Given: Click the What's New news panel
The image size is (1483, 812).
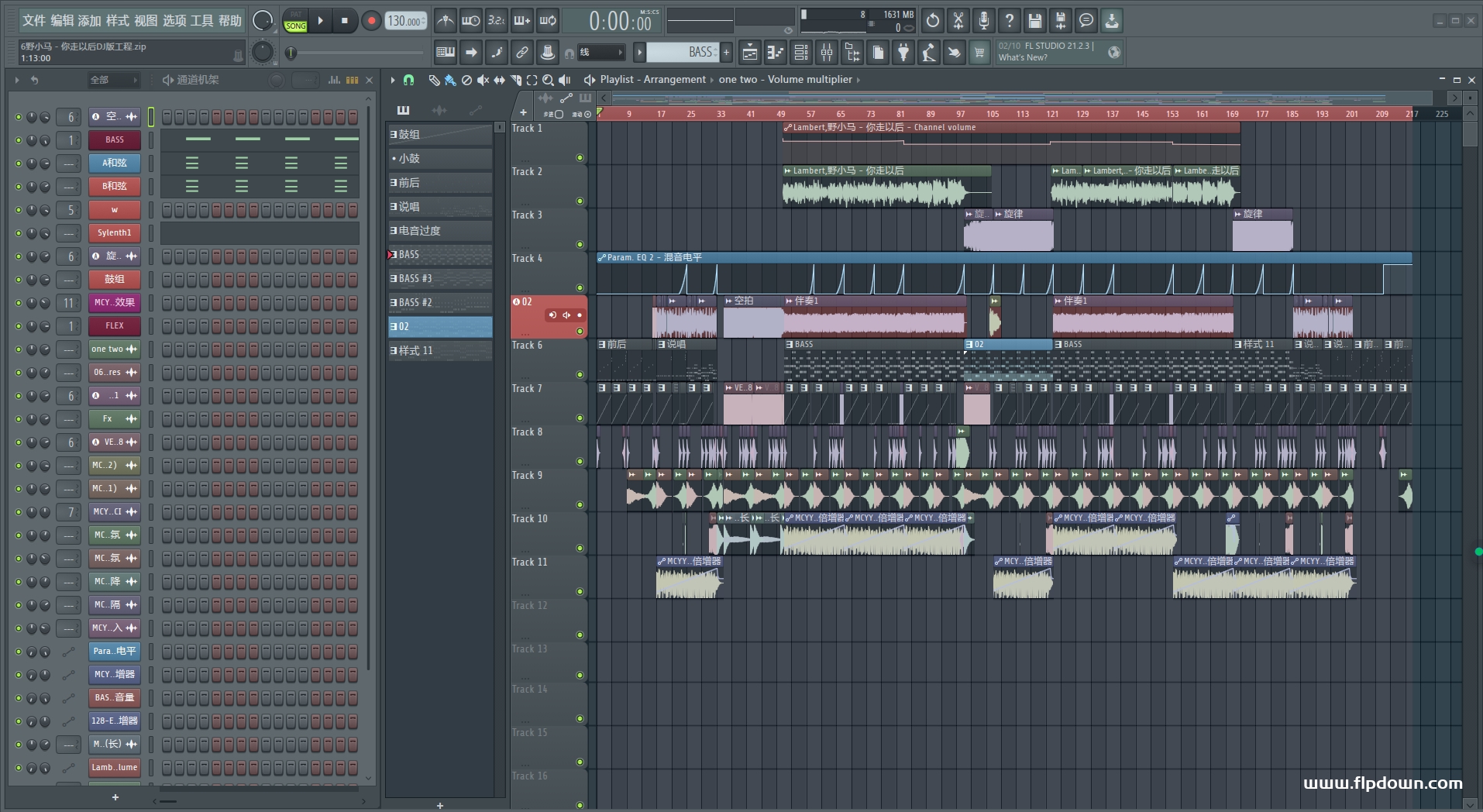Looking at the screenshot, I should tap(1059, 52).
